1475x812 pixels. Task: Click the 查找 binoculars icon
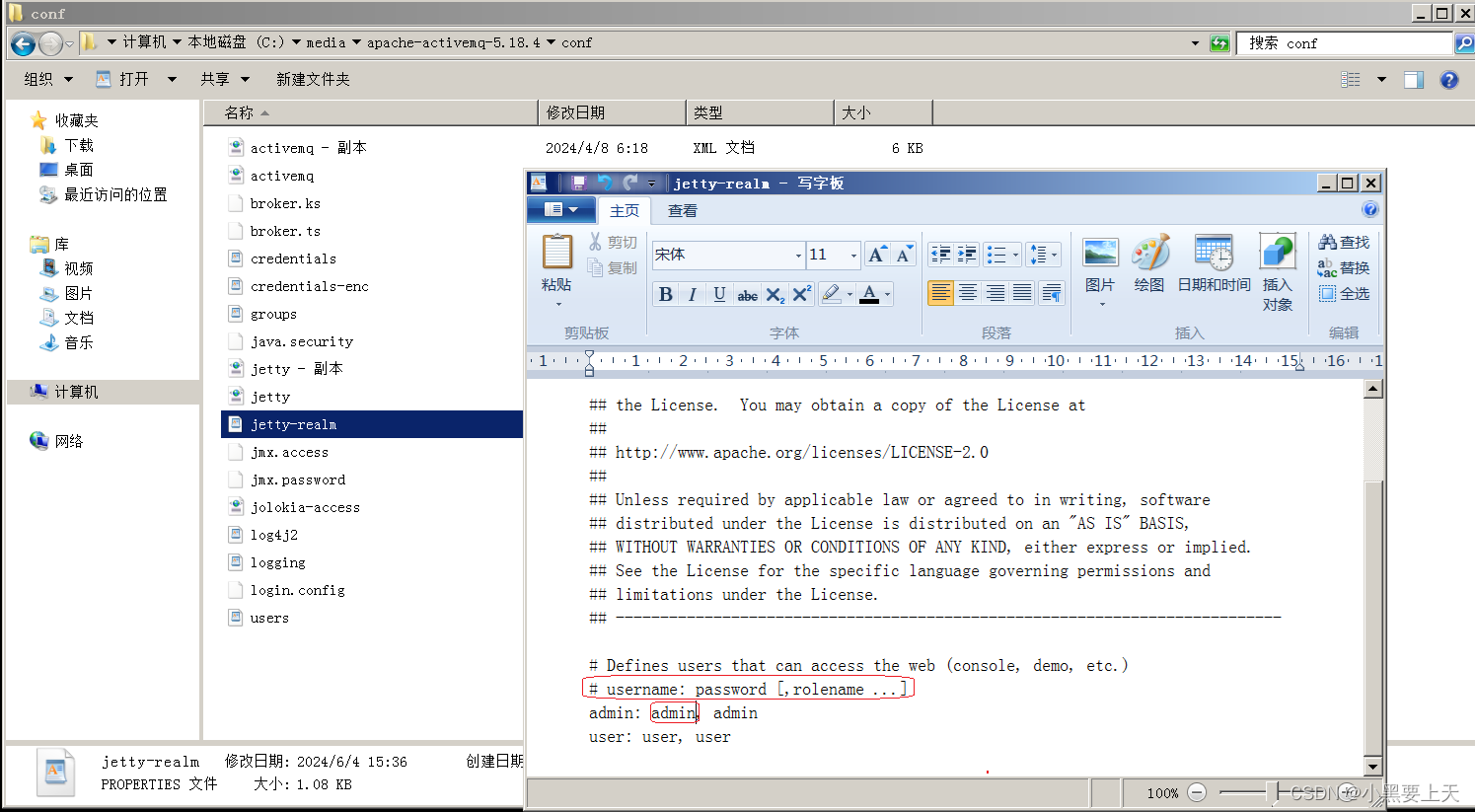(1327, 242)
